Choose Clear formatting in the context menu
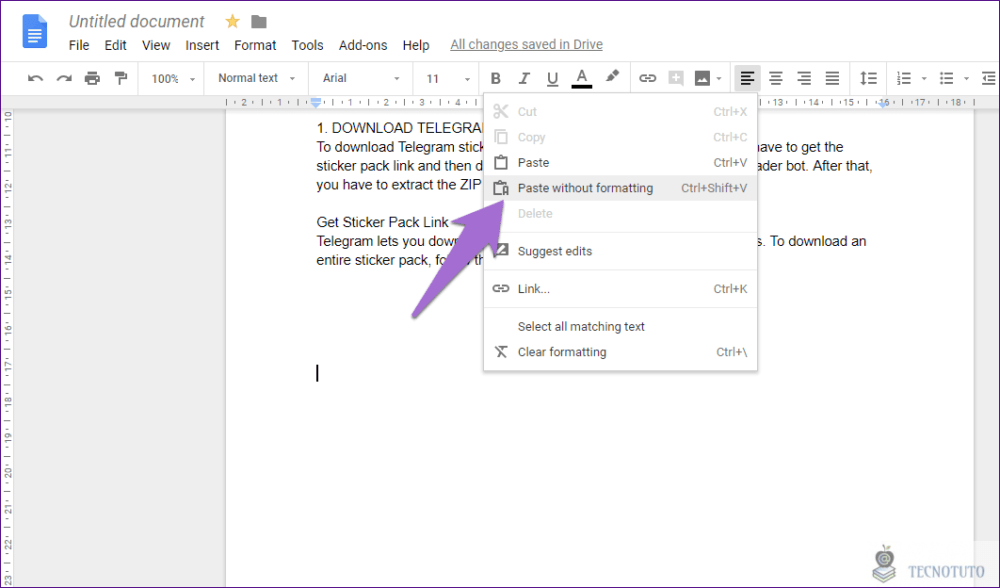The height and width of the screenshot is (588, 1000). click(x=621, y=352)
